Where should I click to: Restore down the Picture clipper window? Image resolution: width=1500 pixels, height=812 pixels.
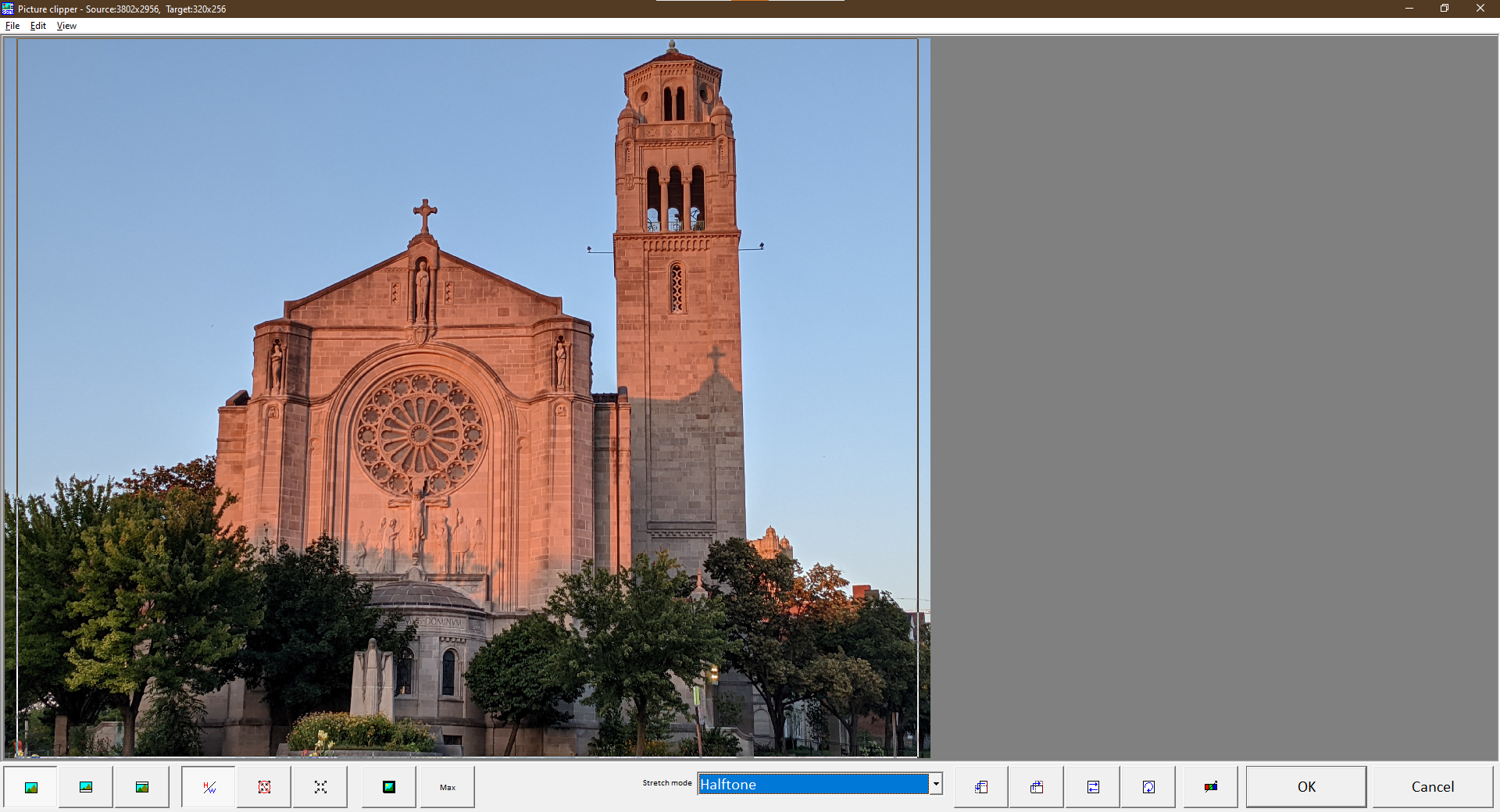click(x=1445, y=9)
